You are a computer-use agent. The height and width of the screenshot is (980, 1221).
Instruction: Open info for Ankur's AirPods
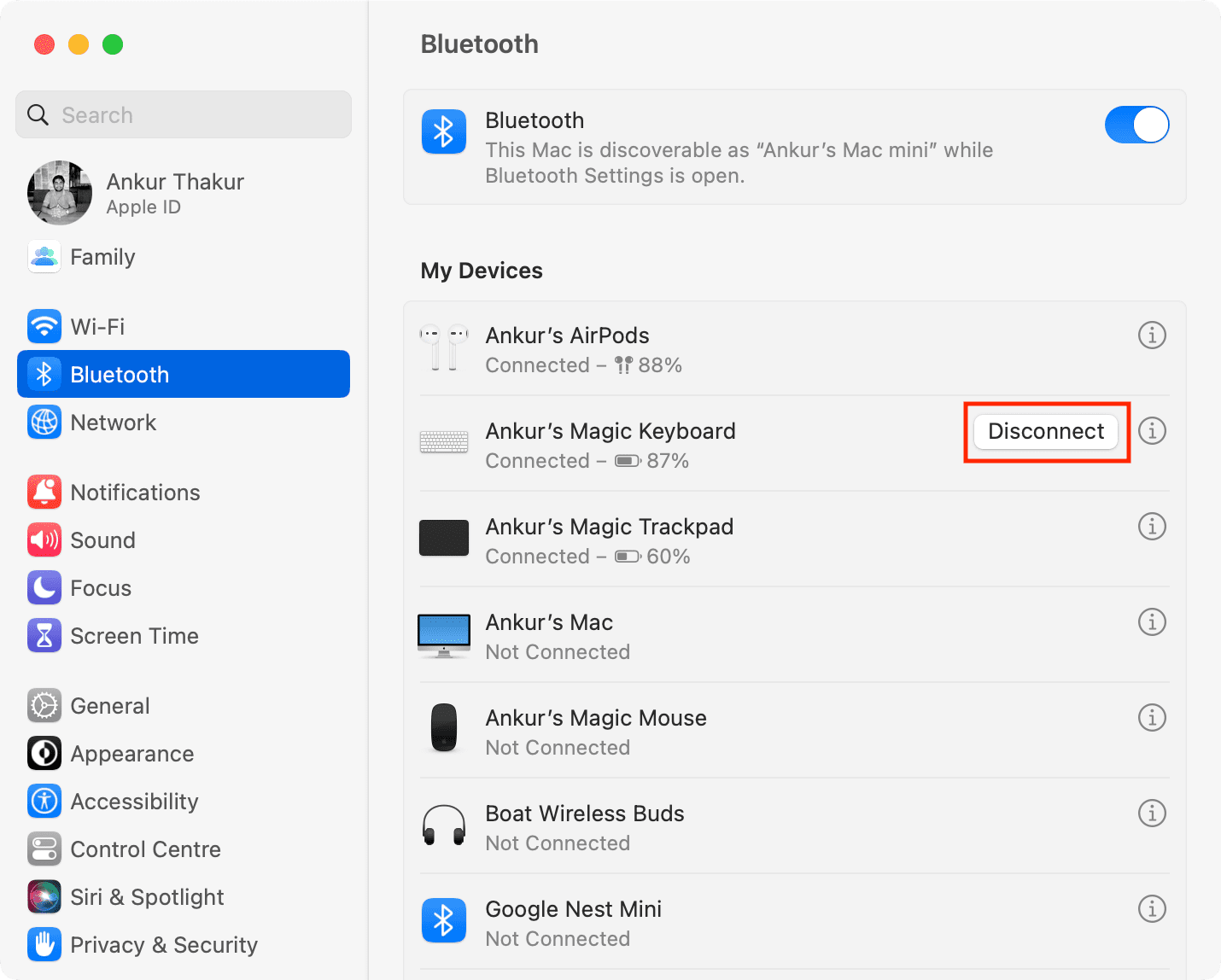coord(1152,335)
